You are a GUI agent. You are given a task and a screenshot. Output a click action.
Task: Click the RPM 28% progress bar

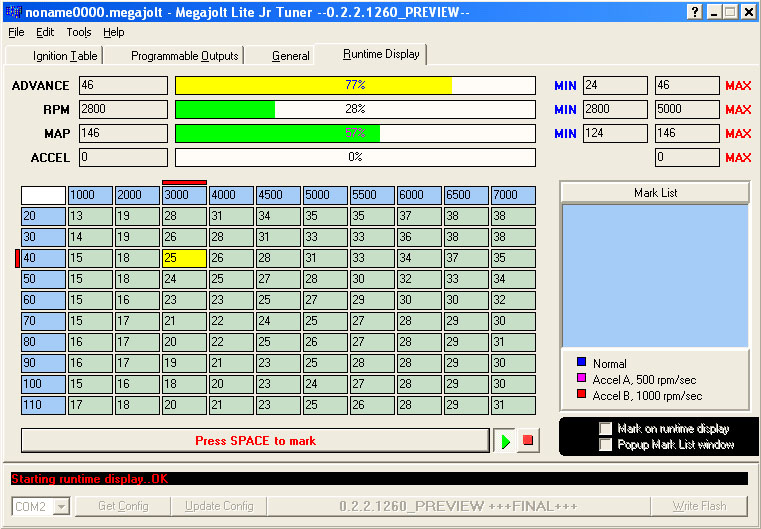click(x=355, y=109)
